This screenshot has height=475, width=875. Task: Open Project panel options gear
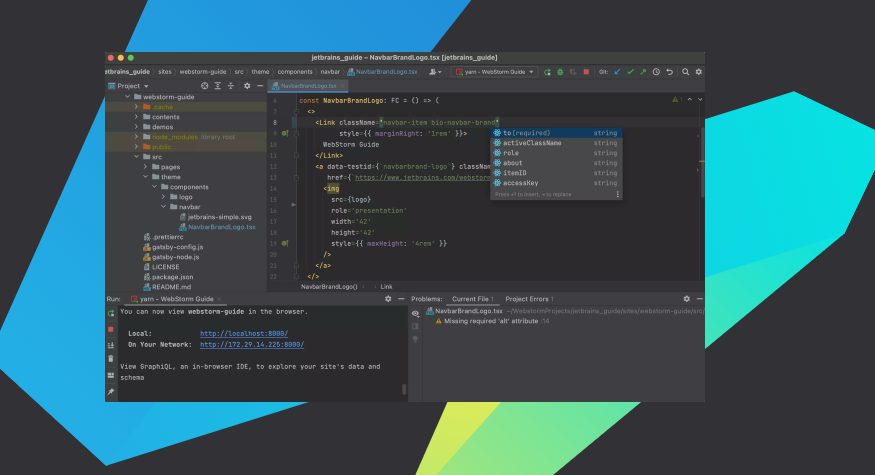click(x=247, y=86)
